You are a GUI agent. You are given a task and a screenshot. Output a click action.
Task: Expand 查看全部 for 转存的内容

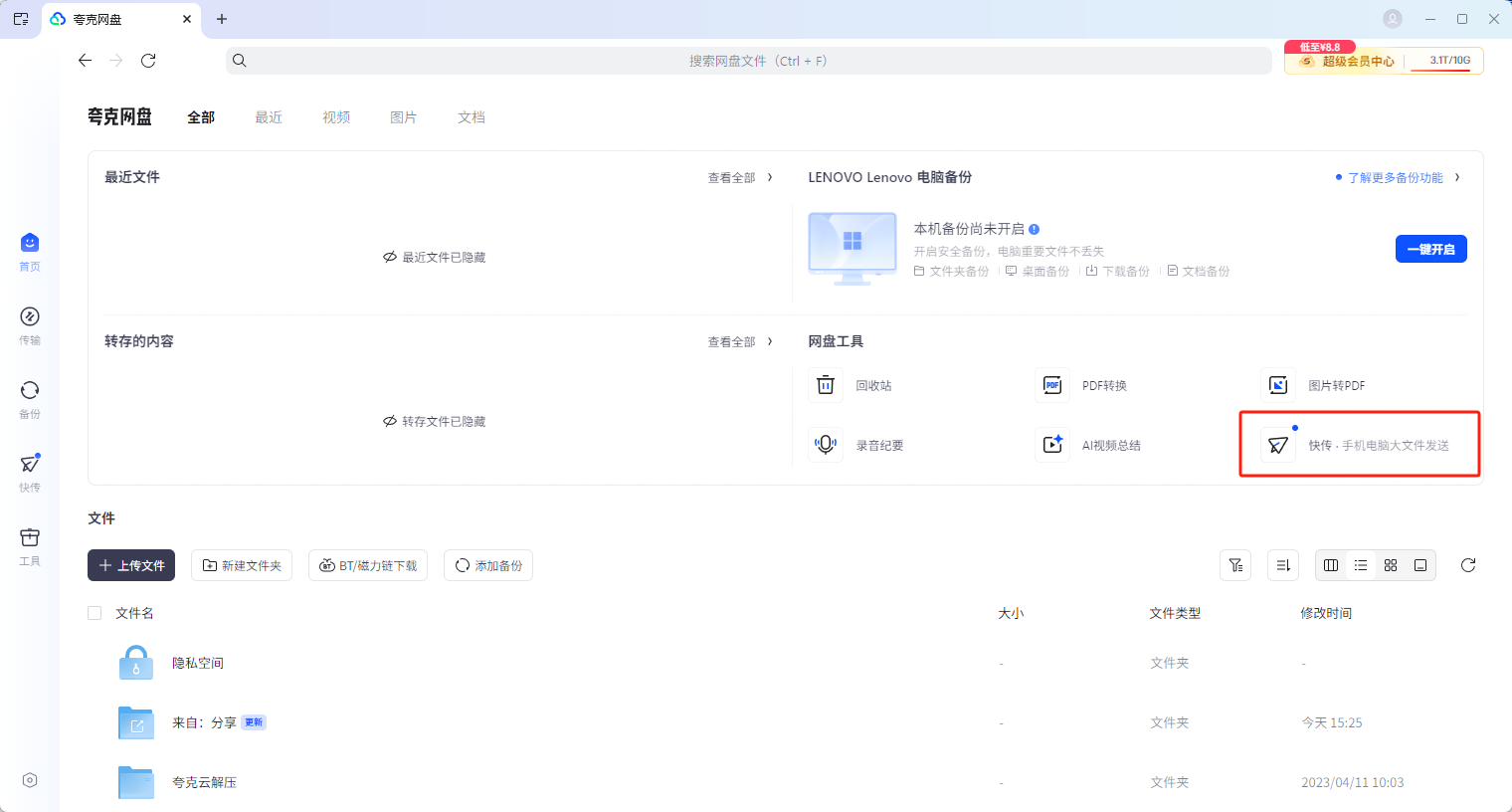click(740, 341)
